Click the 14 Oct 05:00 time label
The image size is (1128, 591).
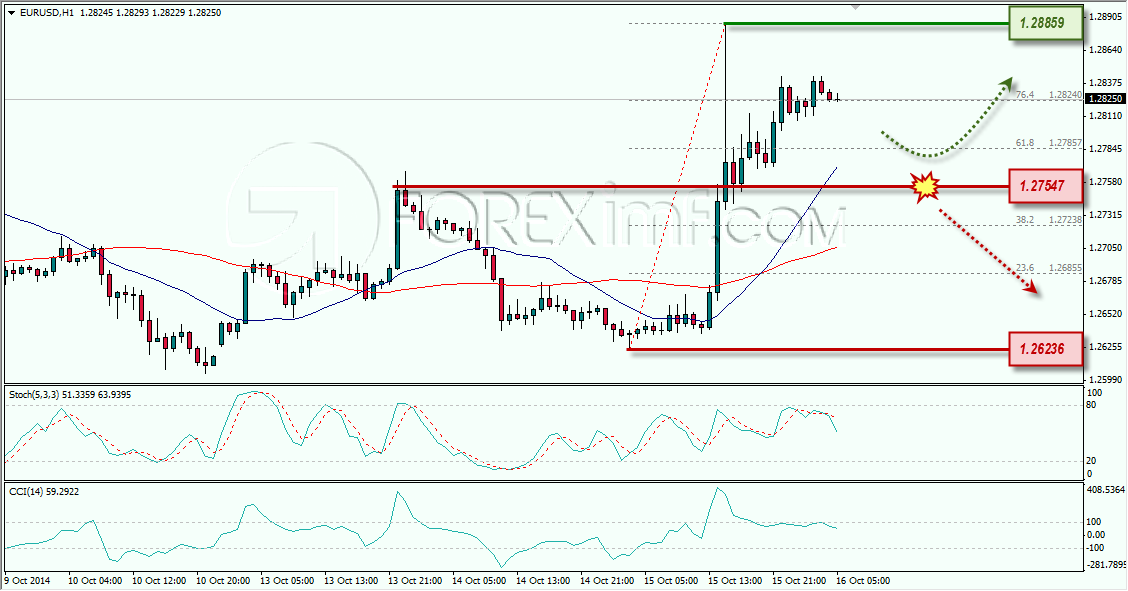(x=479, y=581)
